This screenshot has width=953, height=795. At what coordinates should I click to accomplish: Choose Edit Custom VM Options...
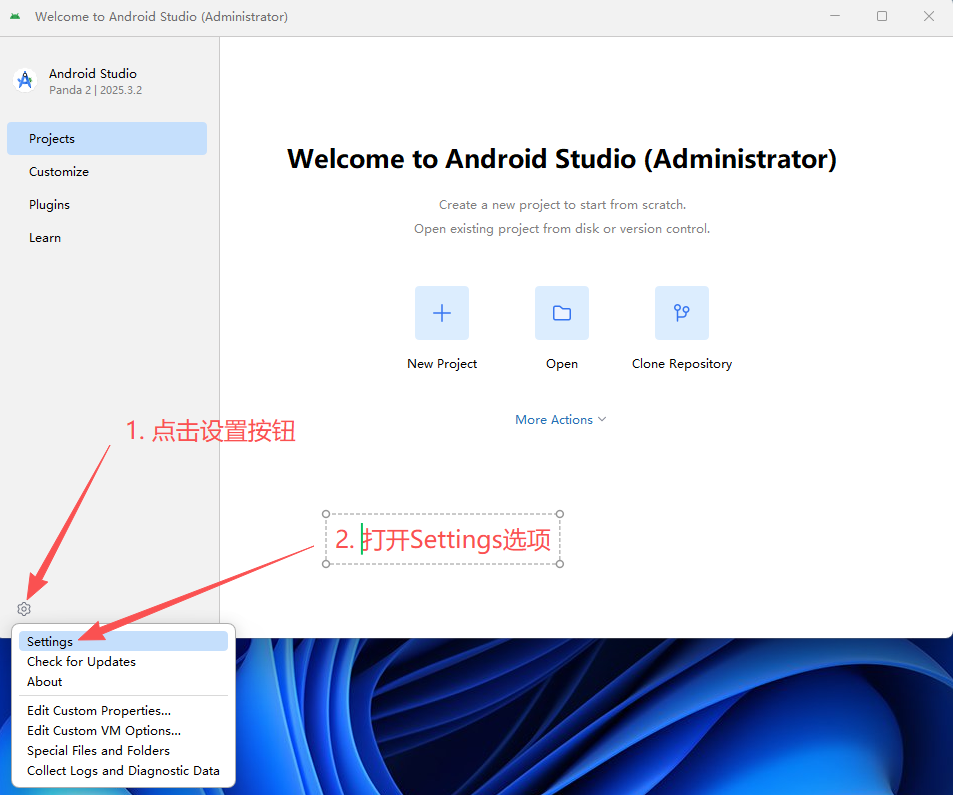click(123, 731)
